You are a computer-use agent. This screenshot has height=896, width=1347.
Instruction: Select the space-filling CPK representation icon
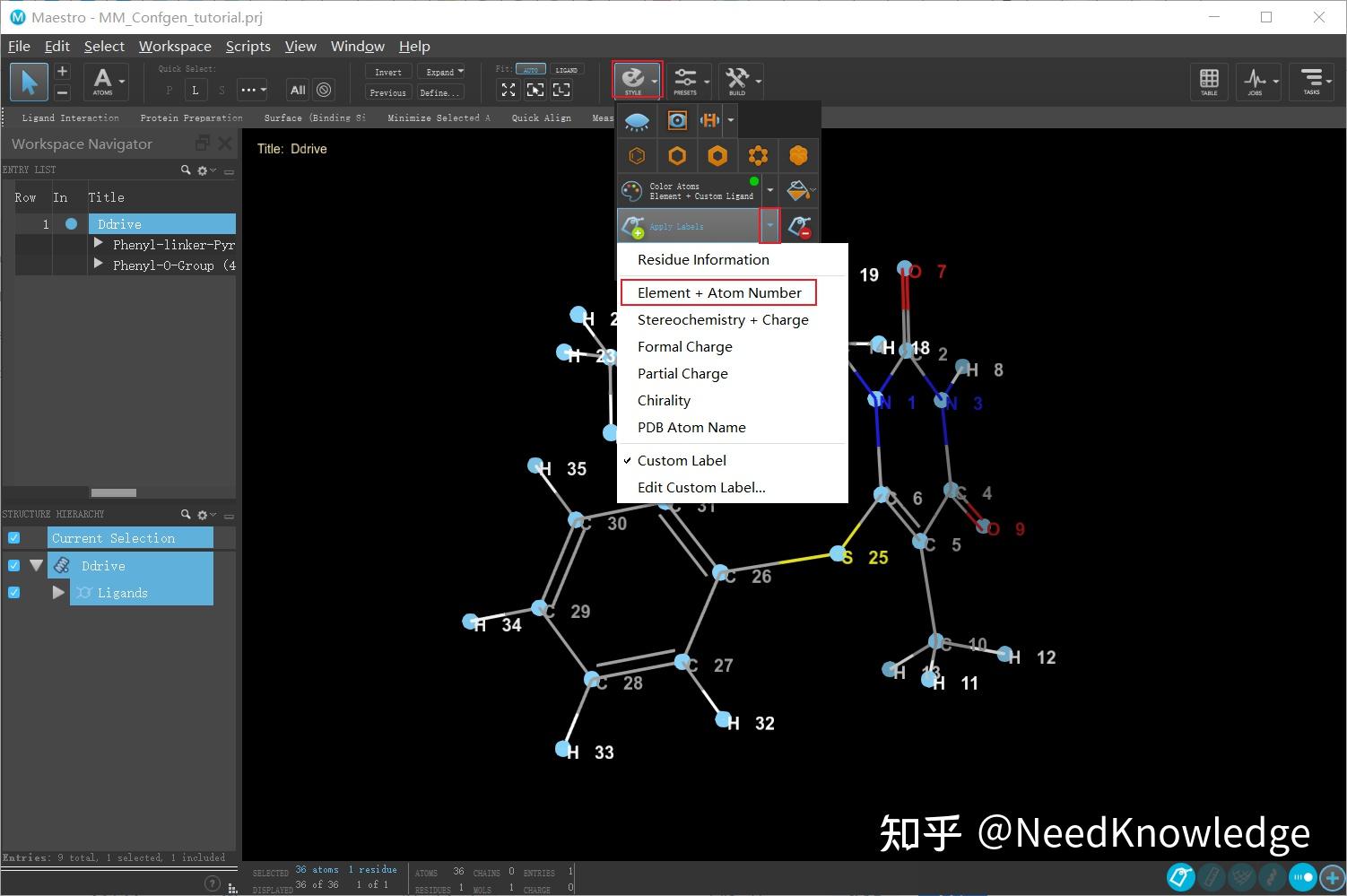[797, 155]
